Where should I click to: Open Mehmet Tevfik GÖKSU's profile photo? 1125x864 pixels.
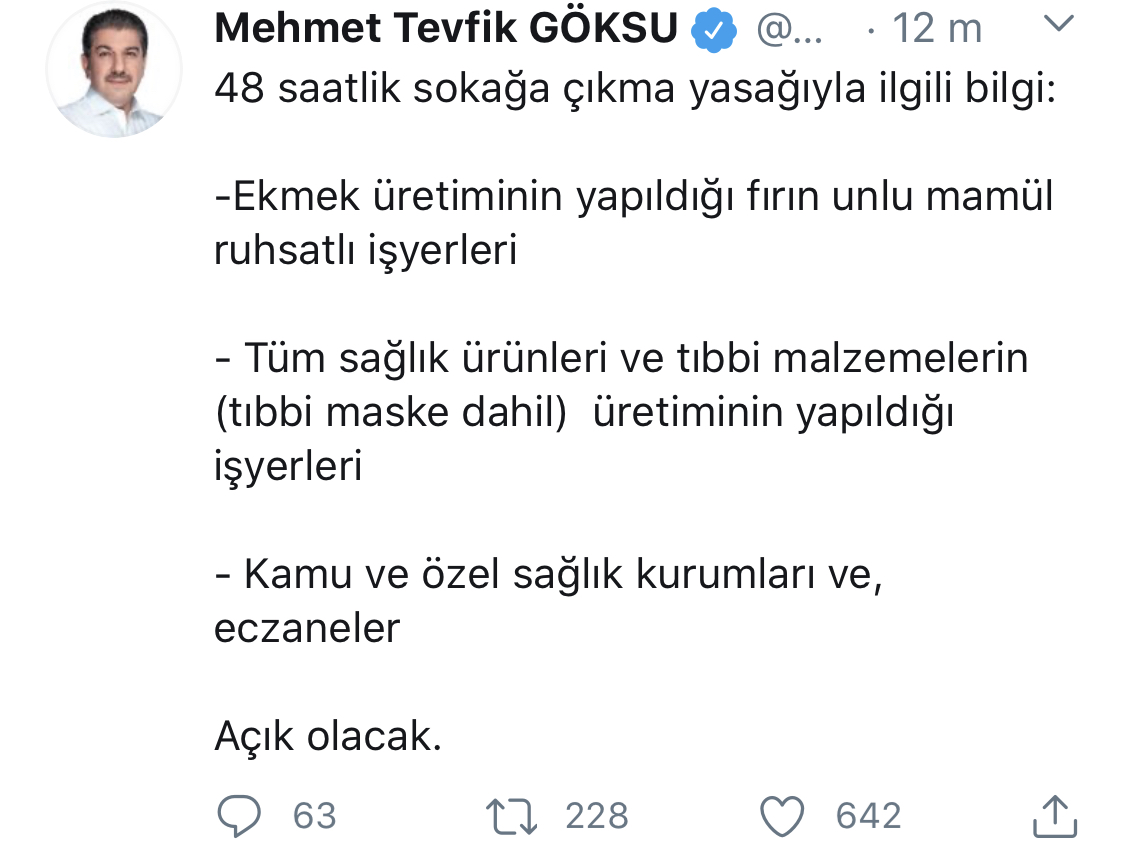(114, 70)
